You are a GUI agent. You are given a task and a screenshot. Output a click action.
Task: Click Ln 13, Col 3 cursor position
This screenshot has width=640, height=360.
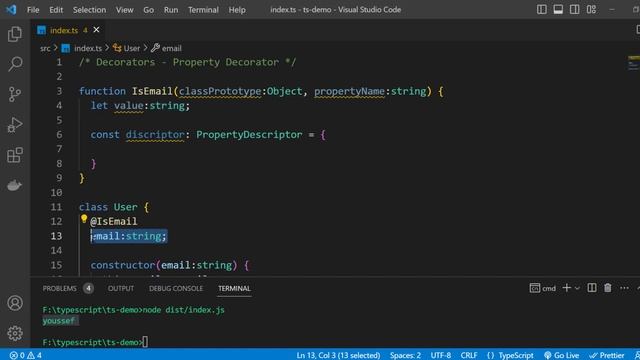tap(338, 355)
